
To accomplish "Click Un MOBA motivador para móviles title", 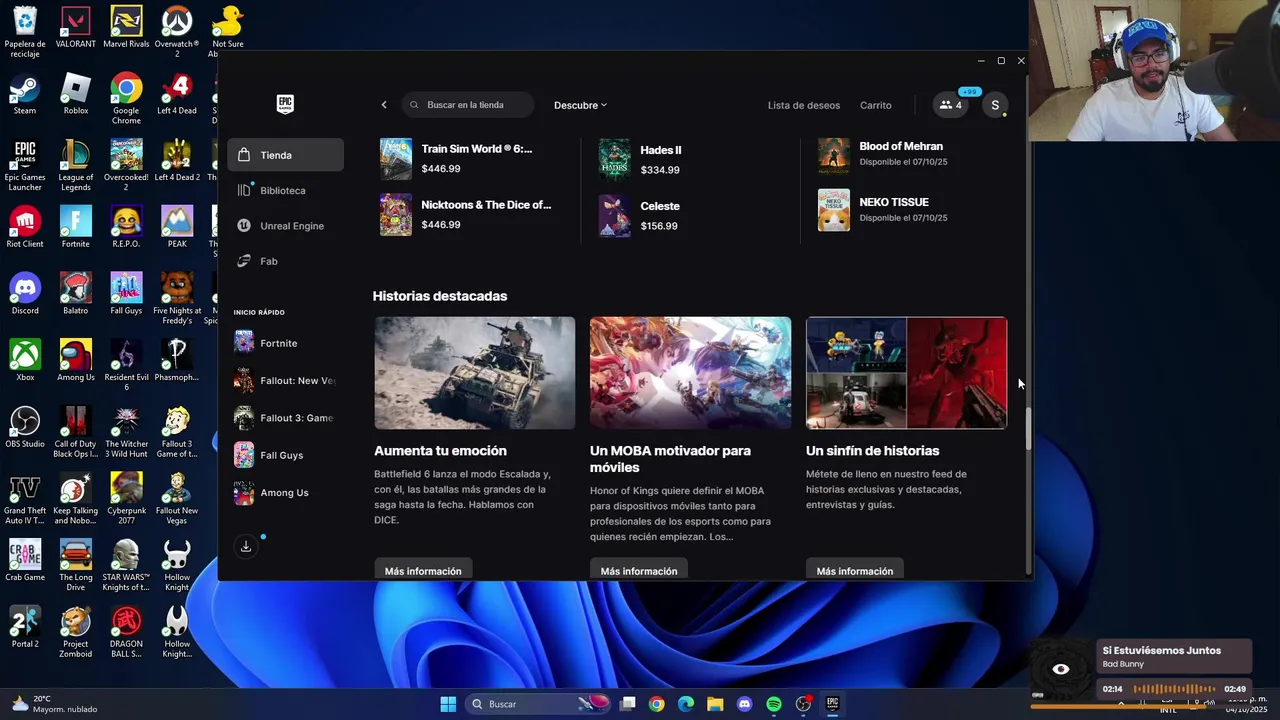I will [670, 459].
